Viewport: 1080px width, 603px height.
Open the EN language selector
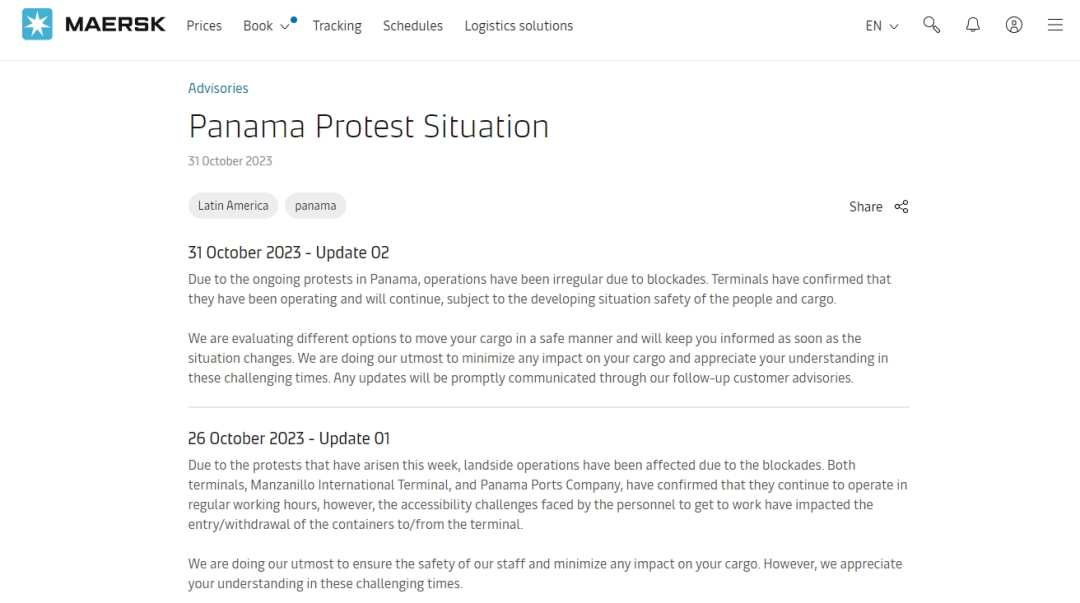point(882,26)
